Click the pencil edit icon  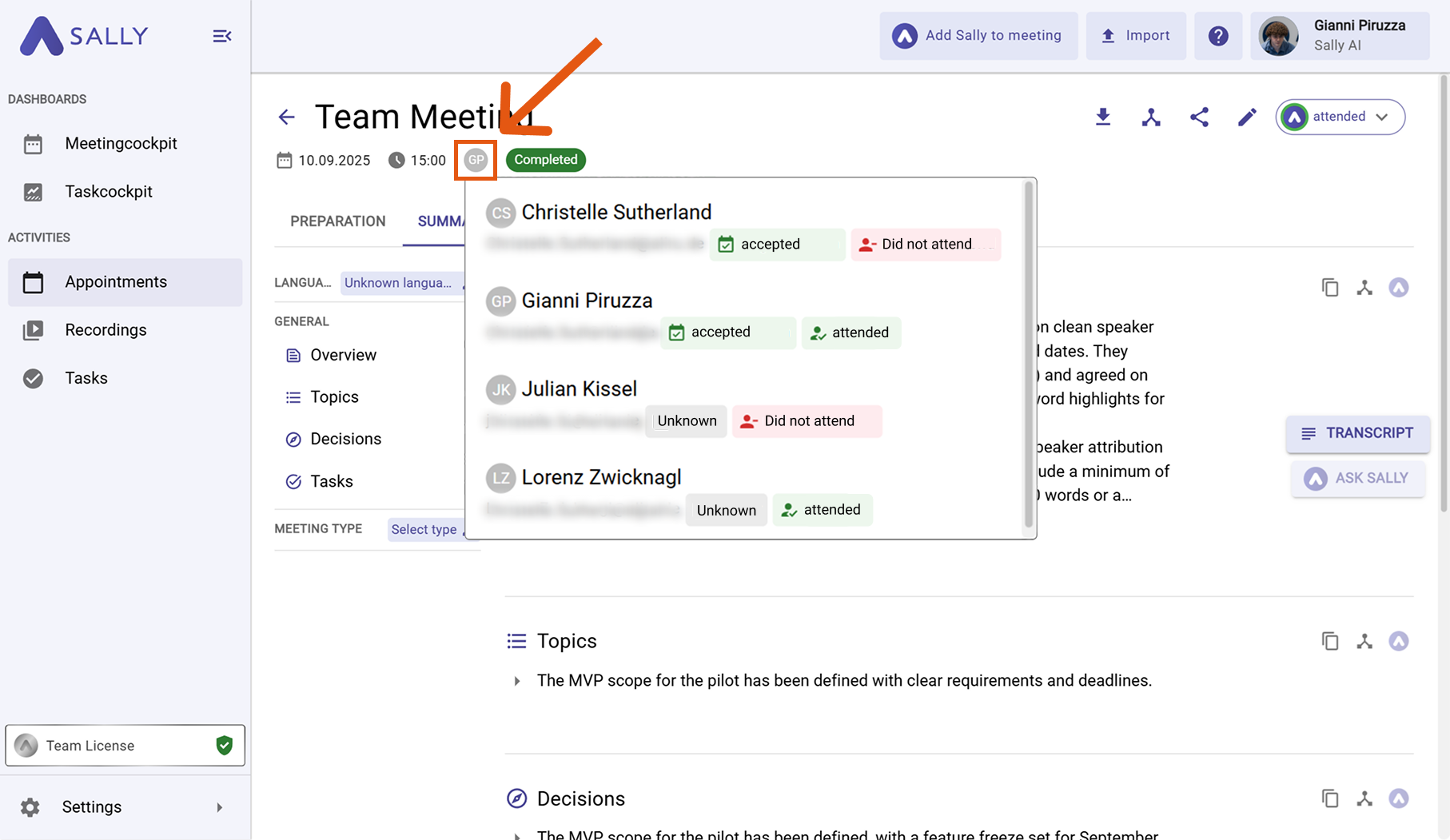click(1246, 117)
